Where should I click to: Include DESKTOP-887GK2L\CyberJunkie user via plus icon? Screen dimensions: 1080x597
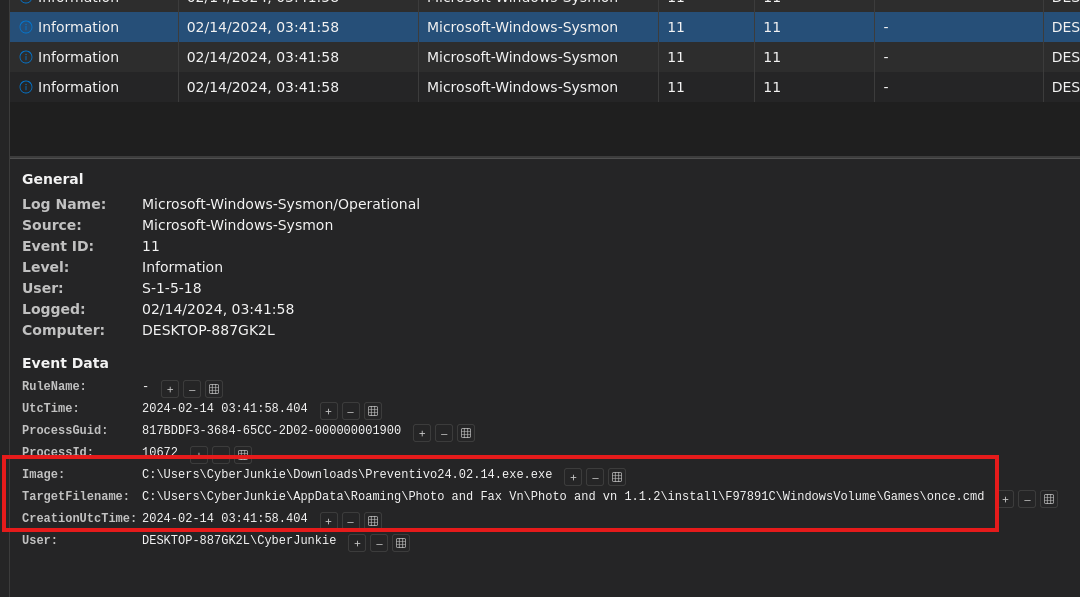(357, 543)
